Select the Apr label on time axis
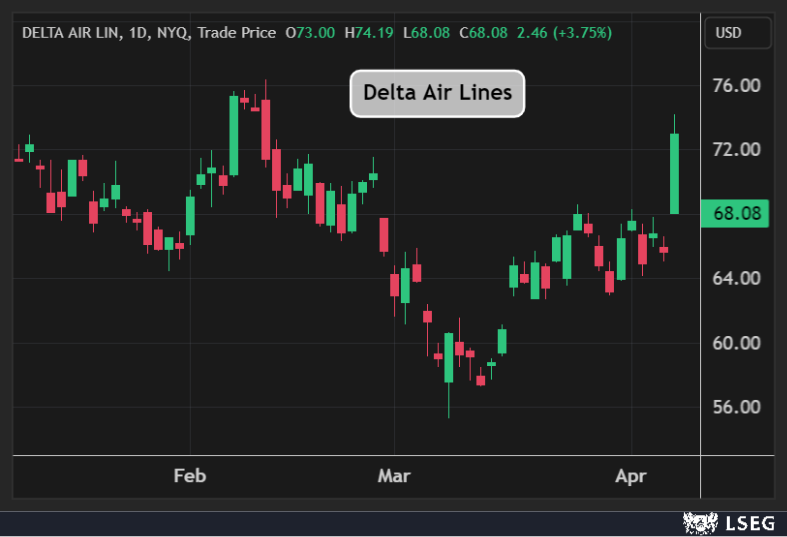The width and height of the screenshot is (787, 537). click(x=631, y=476)
